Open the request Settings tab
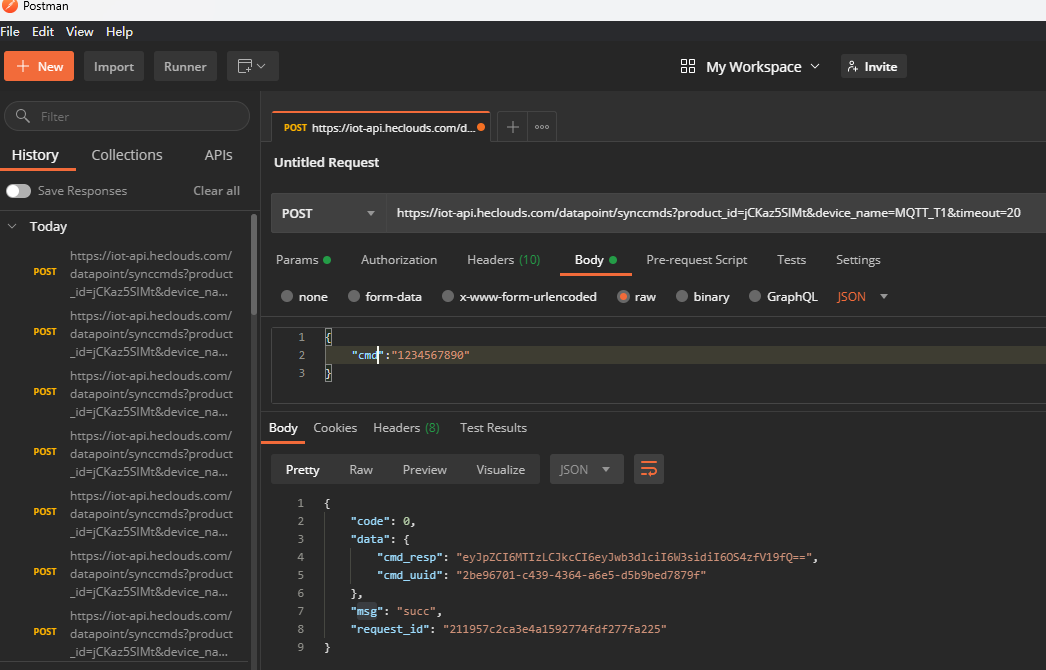Screen dimensions: 1046x670 pos(858,260)
